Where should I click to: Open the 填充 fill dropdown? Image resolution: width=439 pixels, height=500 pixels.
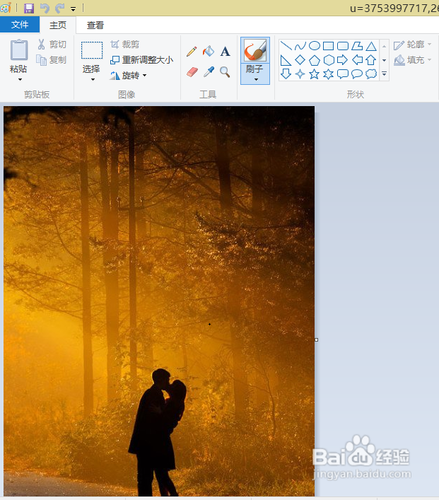tap(412, 60)
